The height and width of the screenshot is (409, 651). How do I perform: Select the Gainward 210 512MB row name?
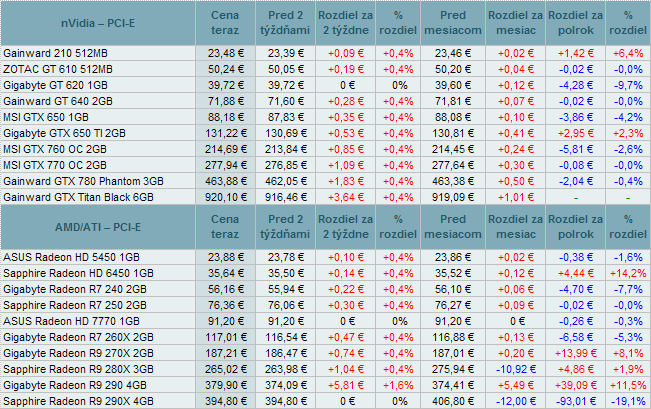[x=55, y=54]
